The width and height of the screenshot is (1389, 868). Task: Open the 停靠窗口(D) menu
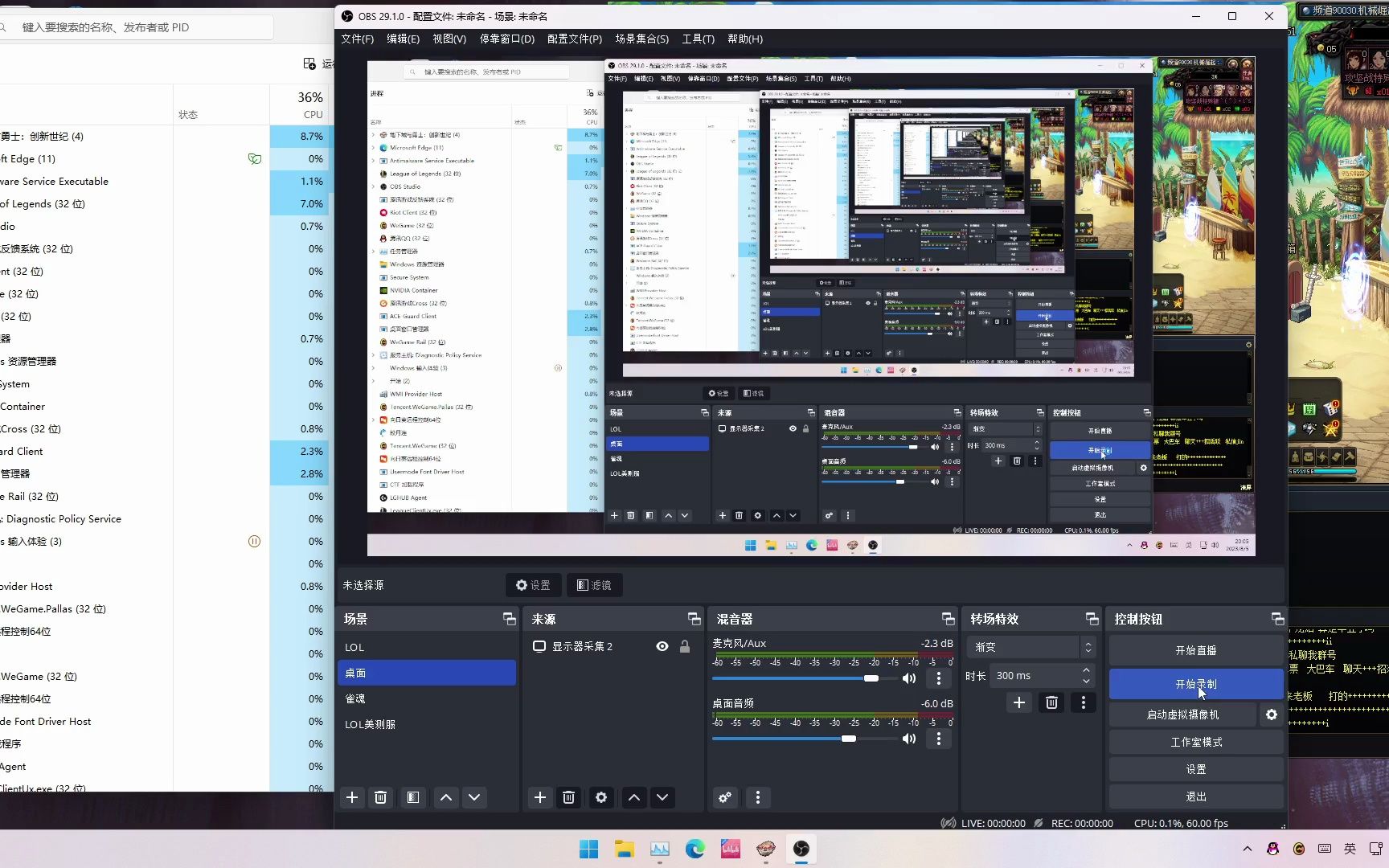click(x=507, y=39)
